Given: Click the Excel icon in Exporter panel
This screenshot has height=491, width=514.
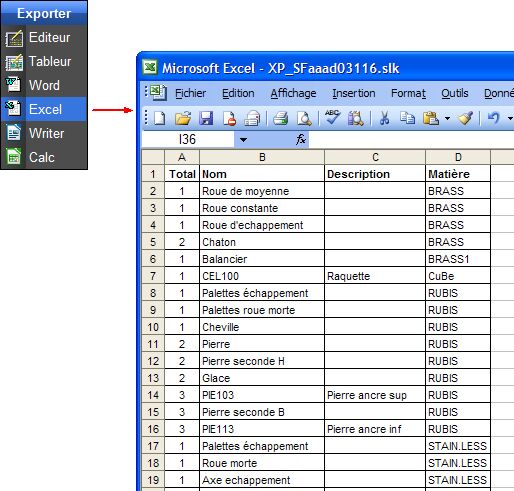Looking at the screenshot, I should (x=13, y=109).
